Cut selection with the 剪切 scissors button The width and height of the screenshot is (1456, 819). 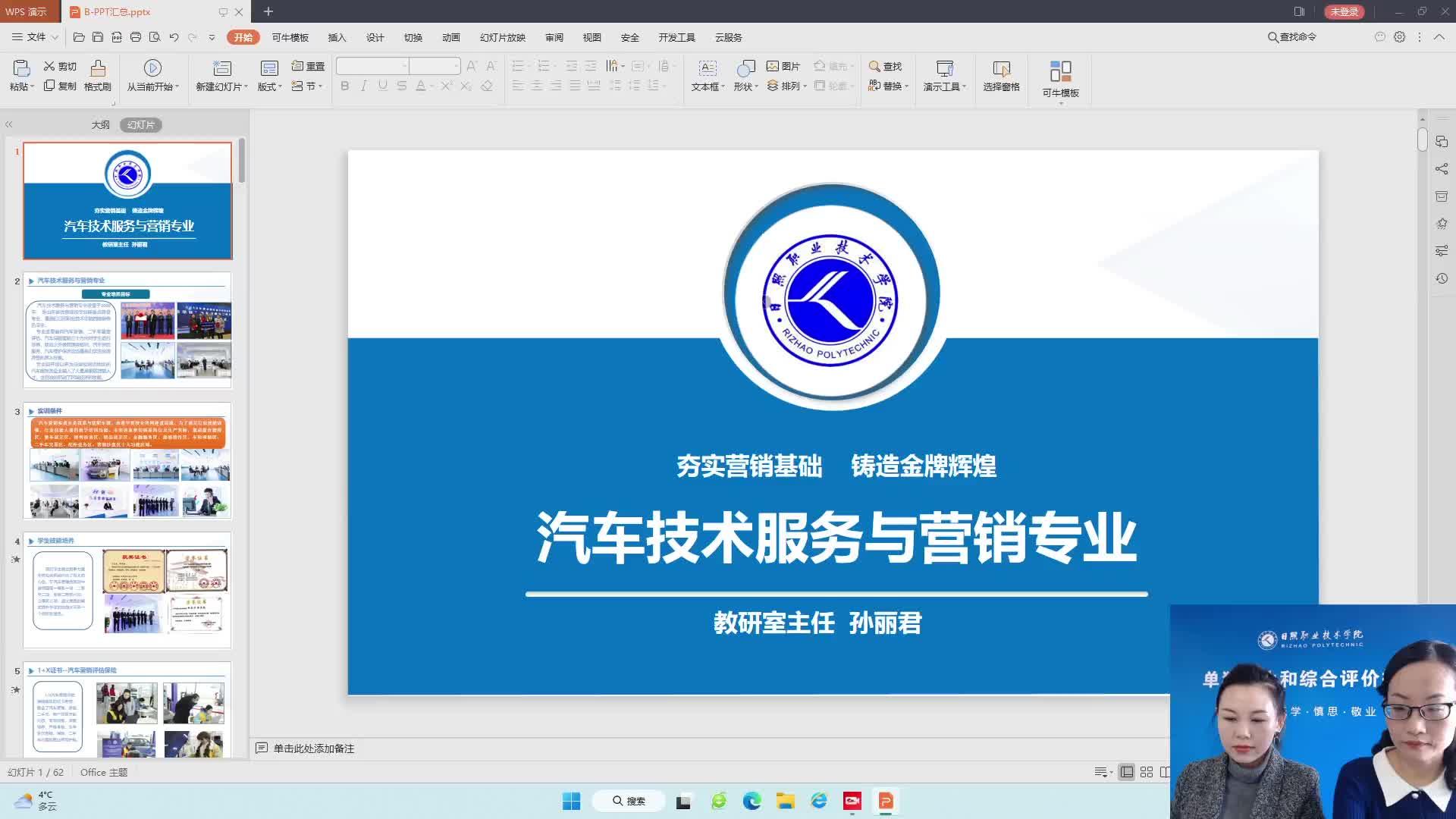(x=60, y=67)
